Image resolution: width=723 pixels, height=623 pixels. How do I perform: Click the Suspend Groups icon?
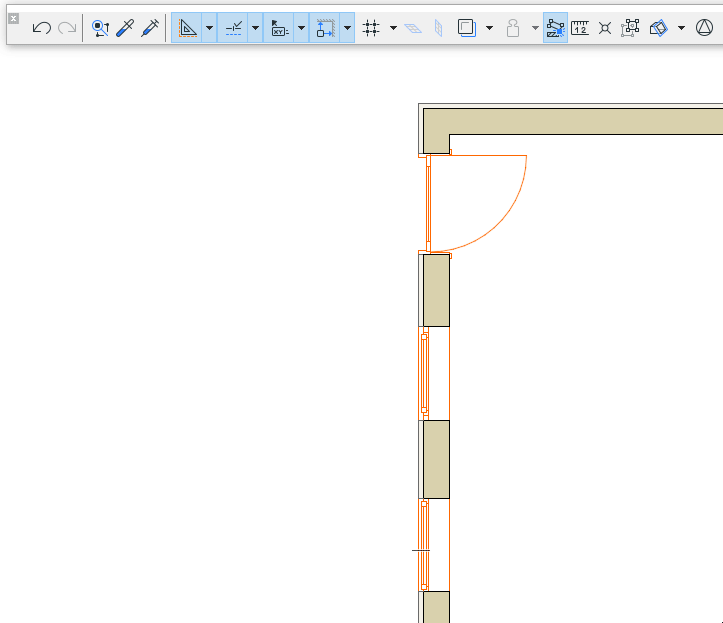point(630,28)
